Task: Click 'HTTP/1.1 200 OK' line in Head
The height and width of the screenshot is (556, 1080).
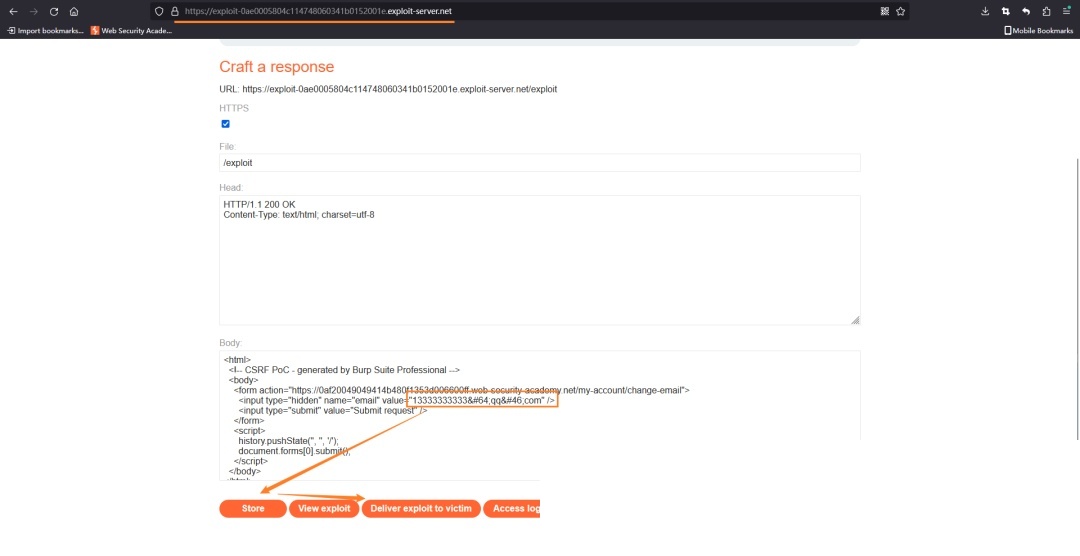Action: point(259,205)
